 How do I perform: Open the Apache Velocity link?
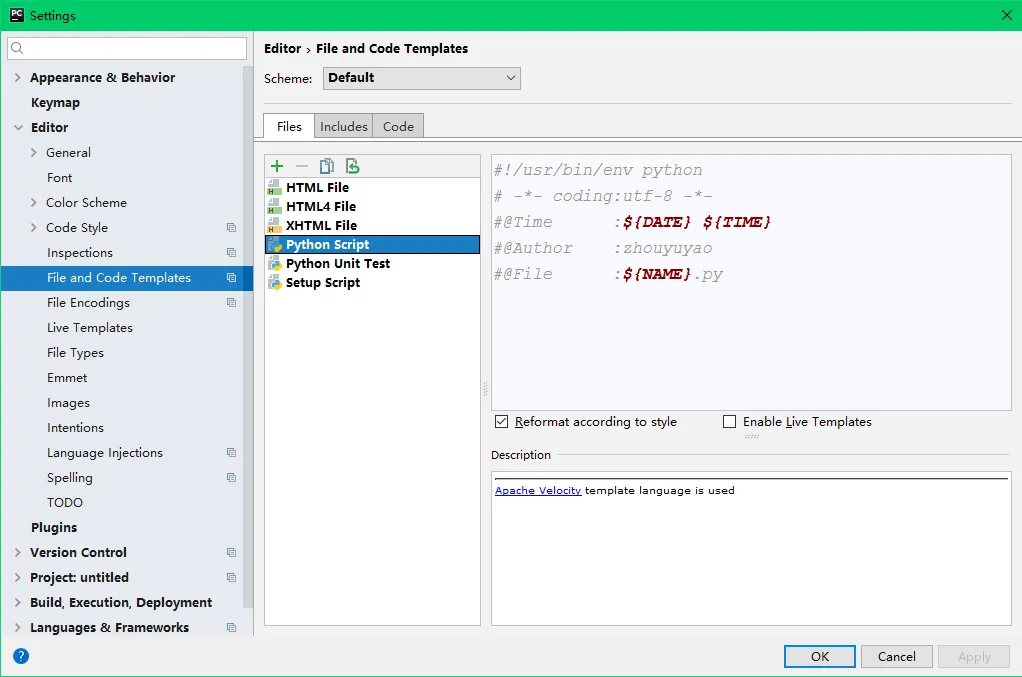537,490
